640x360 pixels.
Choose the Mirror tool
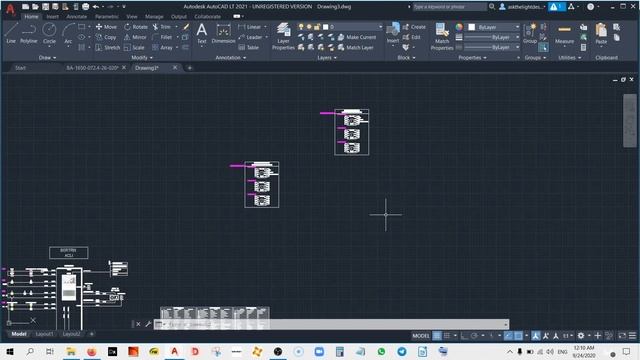tap(135, 37)
